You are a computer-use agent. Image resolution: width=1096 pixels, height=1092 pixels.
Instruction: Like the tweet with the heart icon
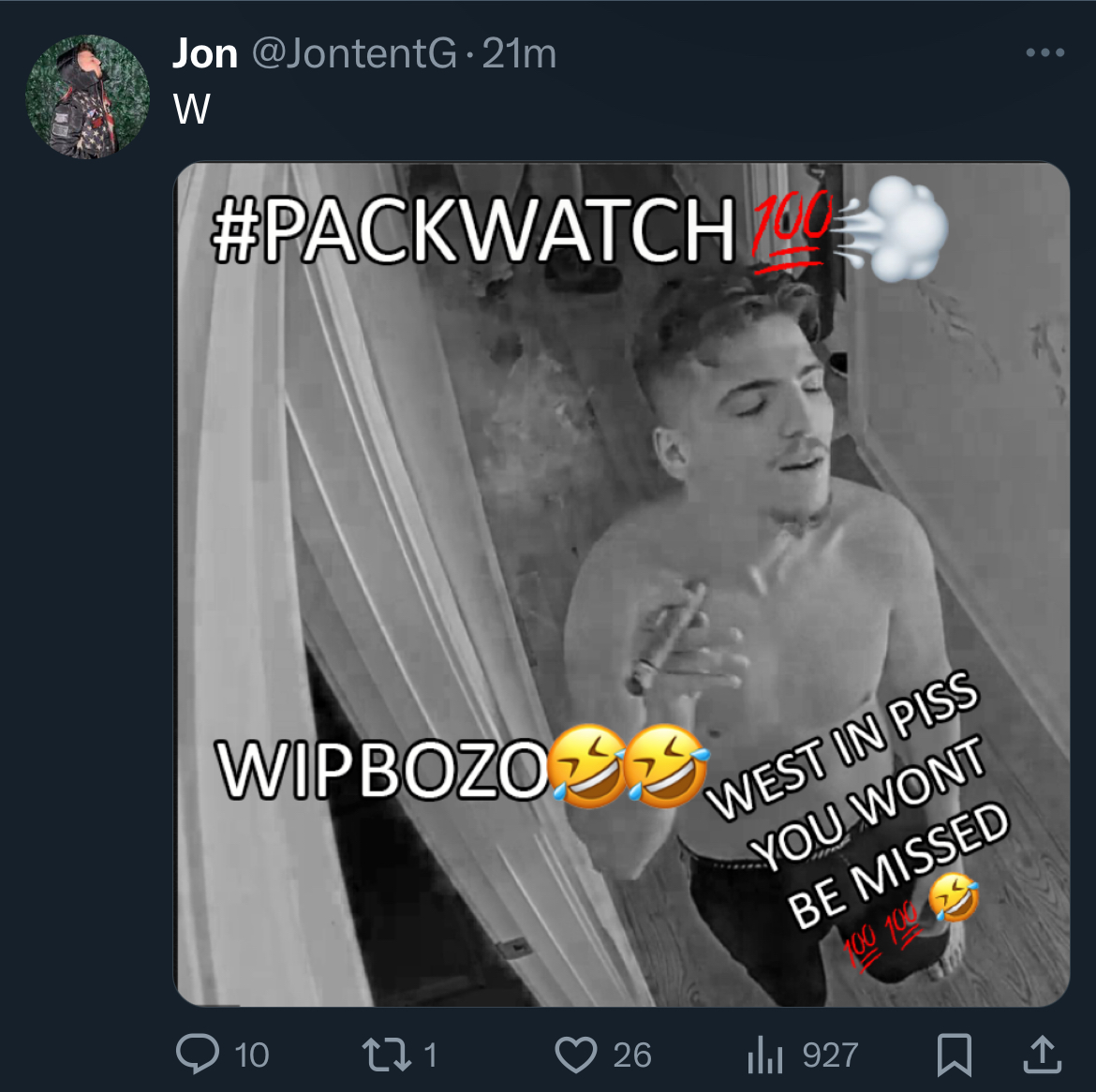click(575, 1055)
